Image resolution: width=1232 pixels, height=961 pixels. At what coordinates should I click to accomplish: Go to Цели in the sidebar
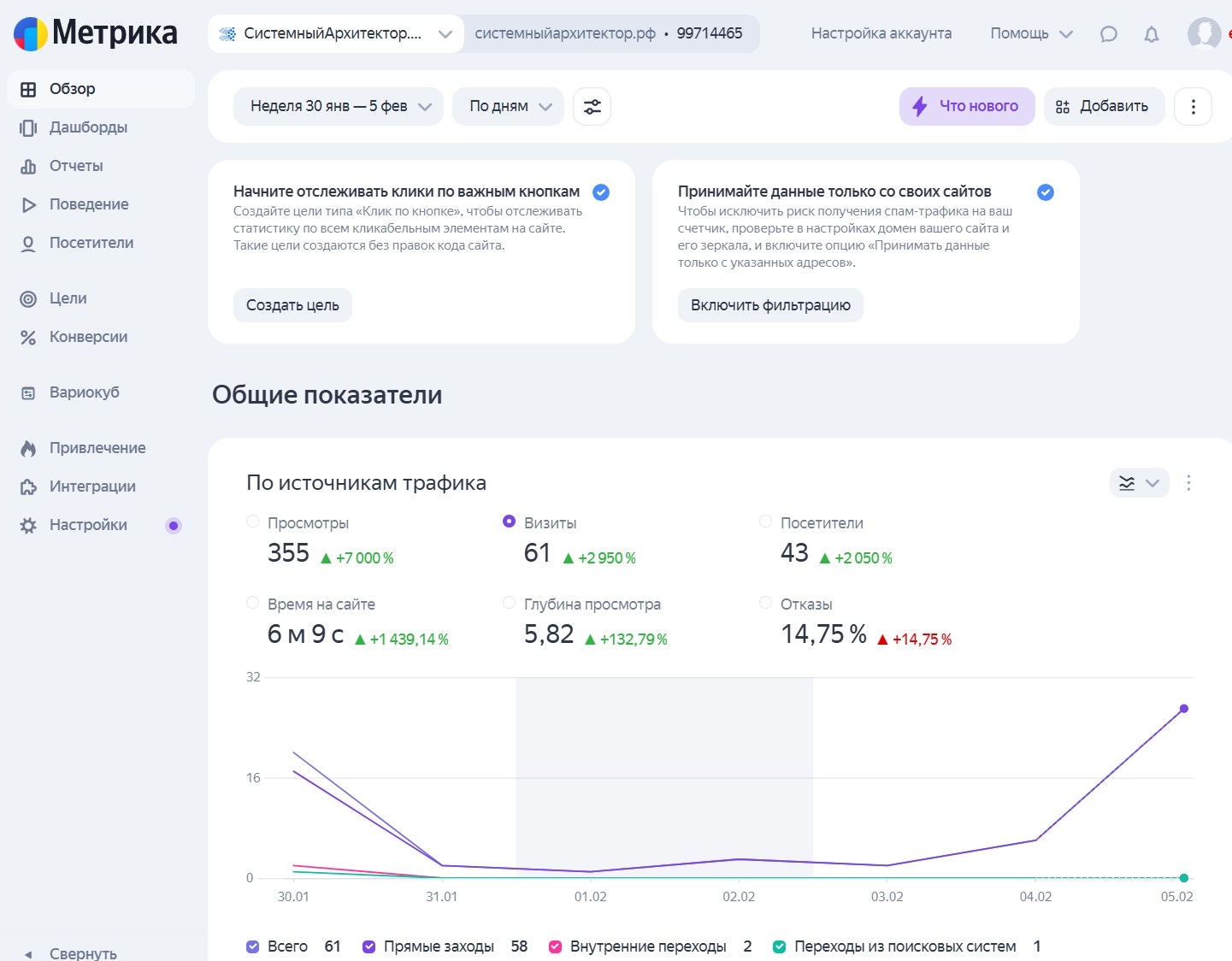[68, 298]
